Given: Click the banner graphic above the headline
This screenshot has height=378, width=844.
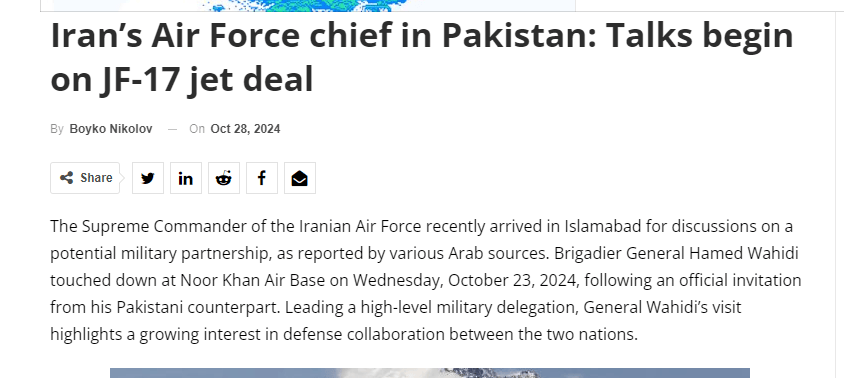Looking at the screenshot, I should tap(308, 5).
